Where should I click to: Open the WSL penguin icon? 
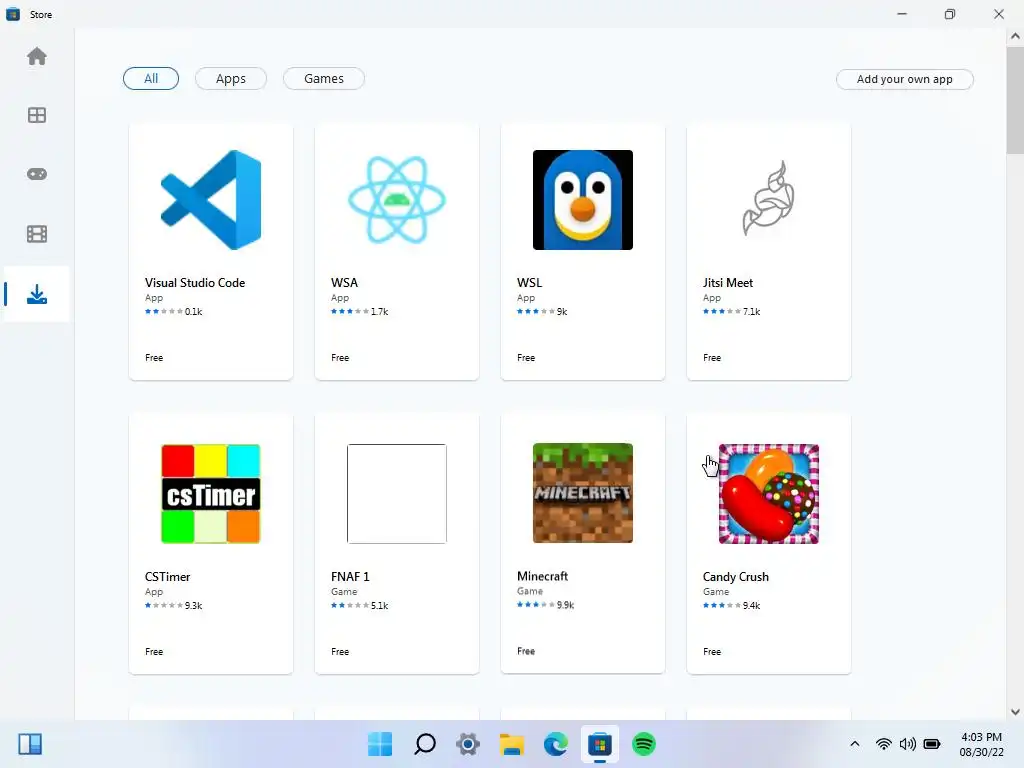point(583,200)
